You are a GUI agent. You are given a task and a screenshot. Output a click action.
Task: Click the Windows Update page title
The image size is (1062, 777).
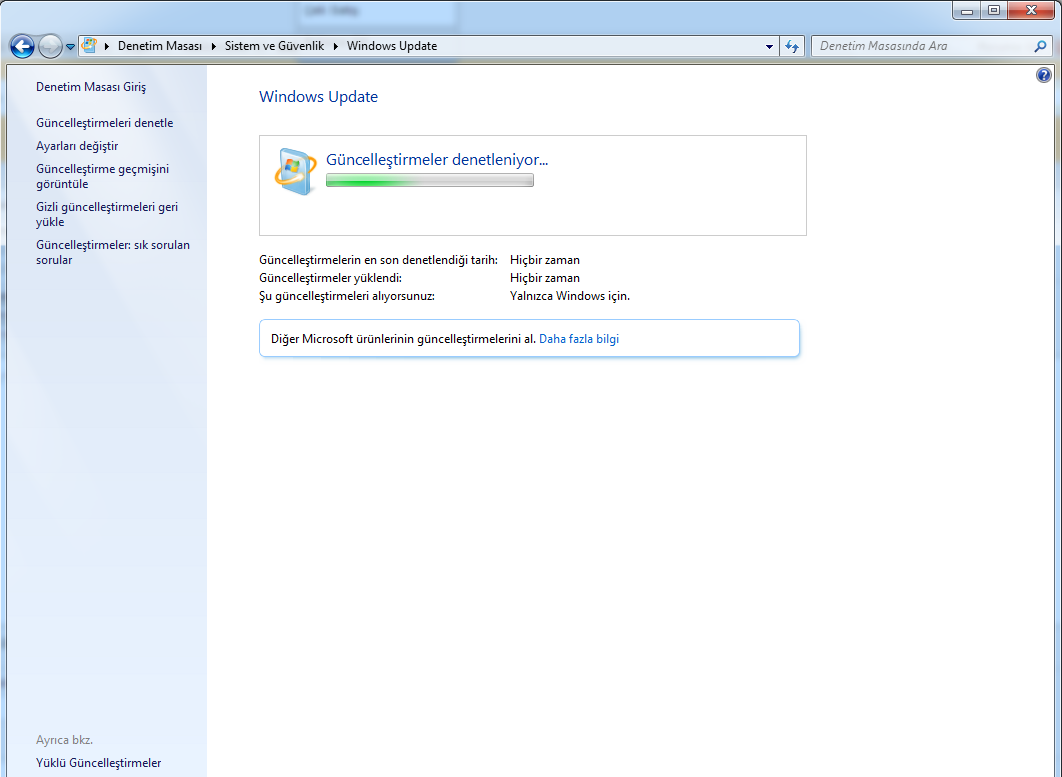point(318,97)
